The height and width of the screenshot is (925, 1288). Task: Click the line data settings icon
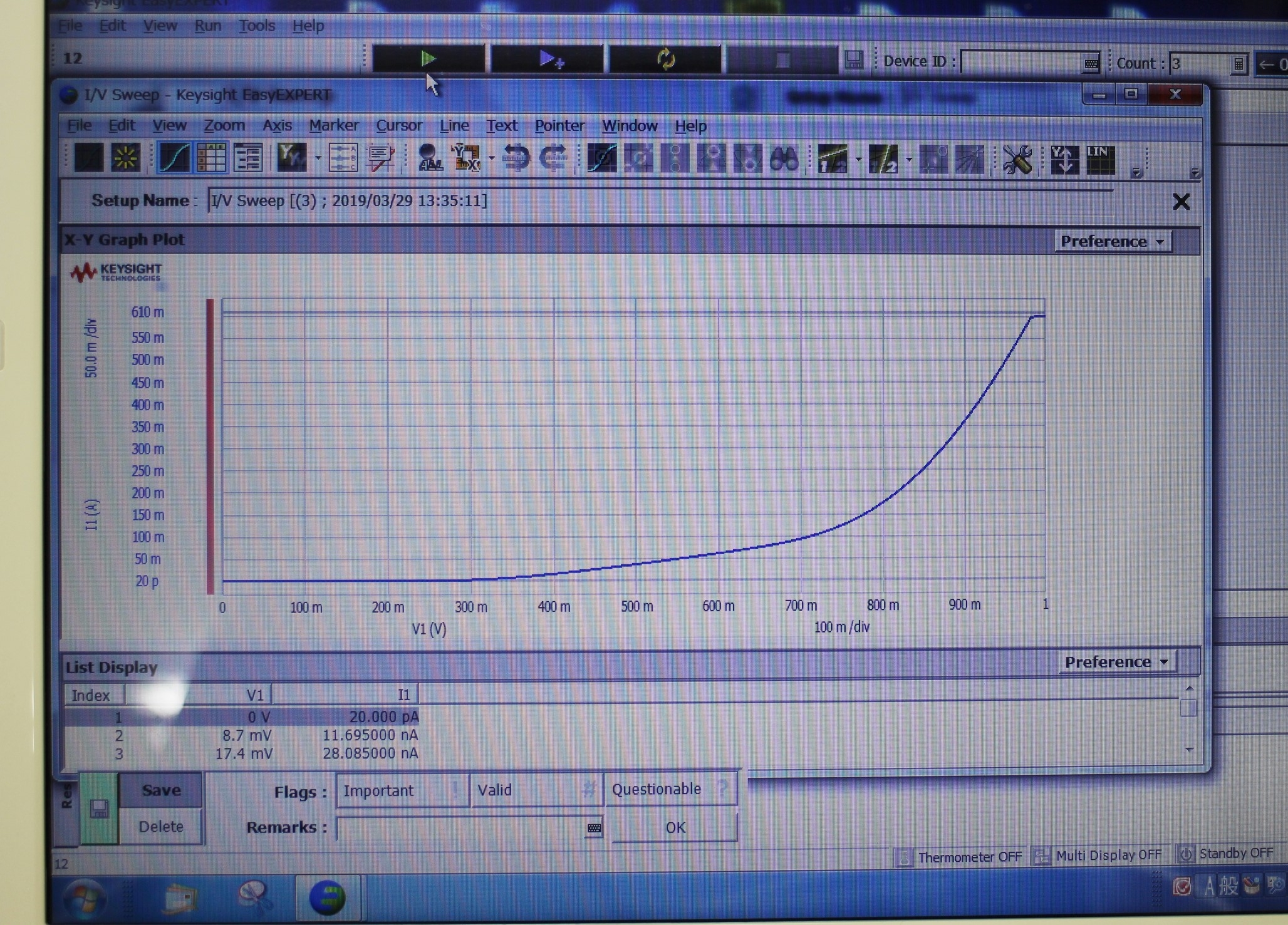click(x=343, y=158)
